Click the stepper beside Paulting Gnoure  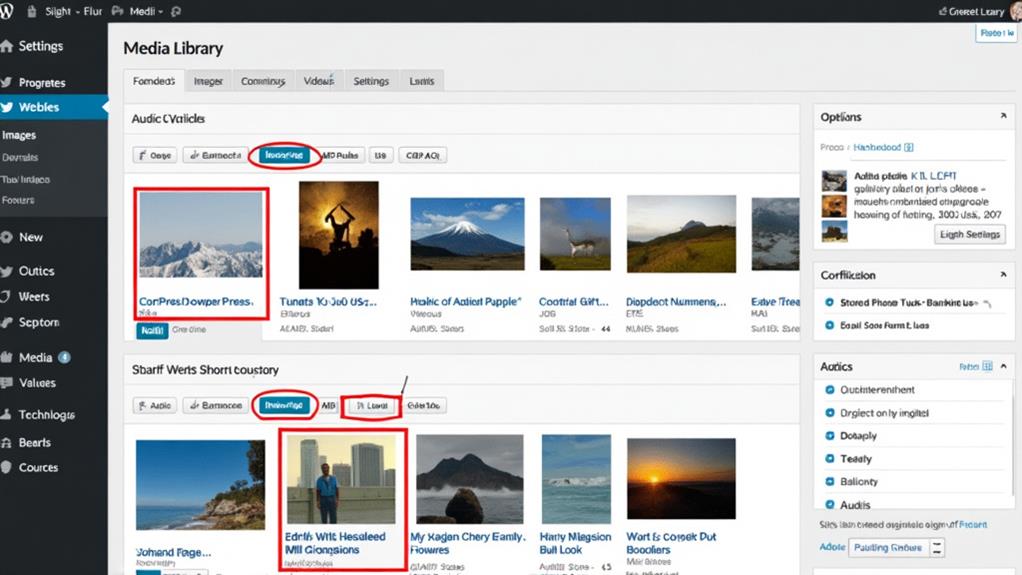click(x=937, y=548)
